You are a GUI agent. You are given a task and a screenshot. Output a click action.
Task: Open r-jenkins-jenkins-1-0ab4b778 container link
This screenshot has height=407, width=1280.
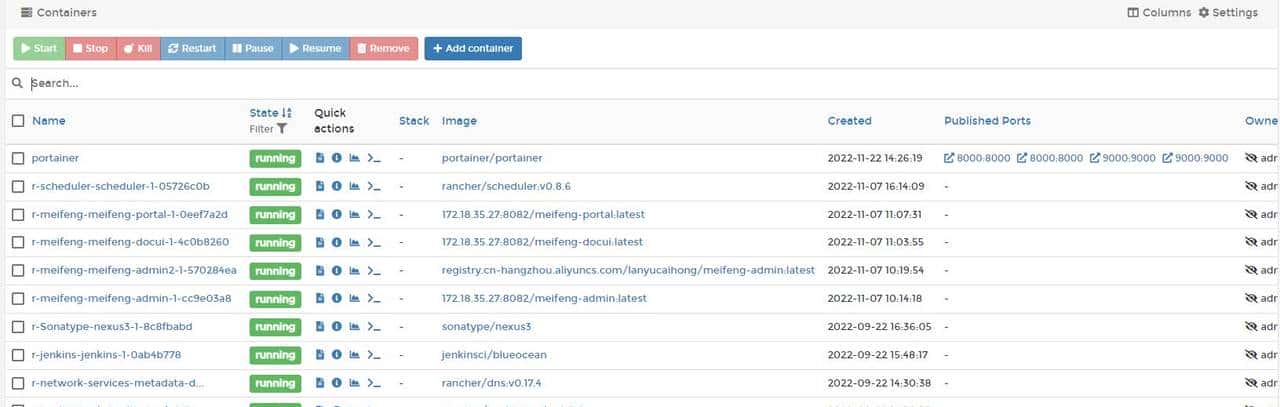pos(106,354)
